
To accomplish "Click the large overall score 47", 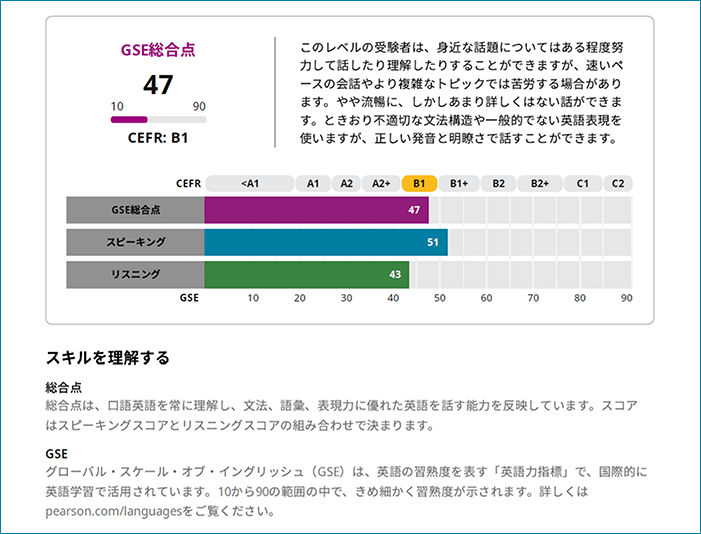I will (158, 85).
